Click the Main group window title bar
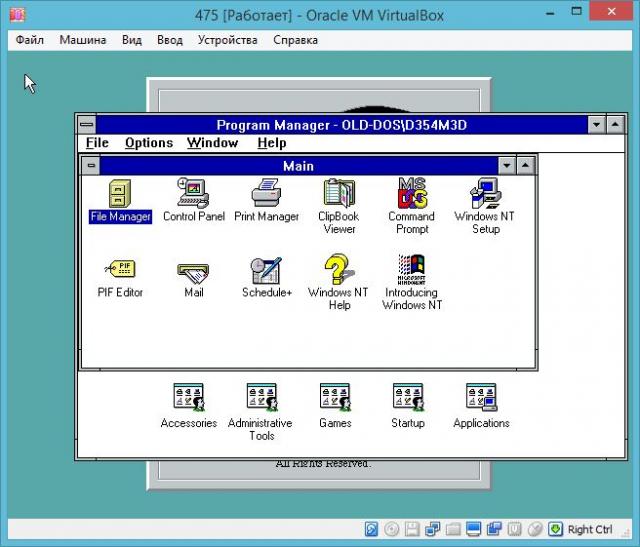This screenshot has height=547, width=640. [298, 166]
